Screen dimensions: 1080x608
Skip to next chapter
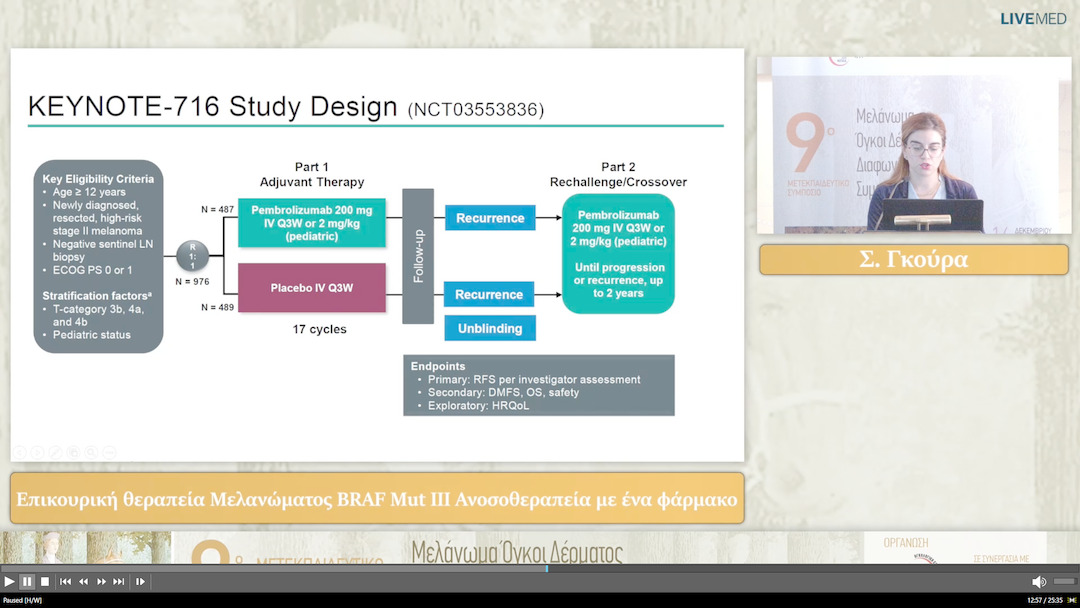pos(119,581)
